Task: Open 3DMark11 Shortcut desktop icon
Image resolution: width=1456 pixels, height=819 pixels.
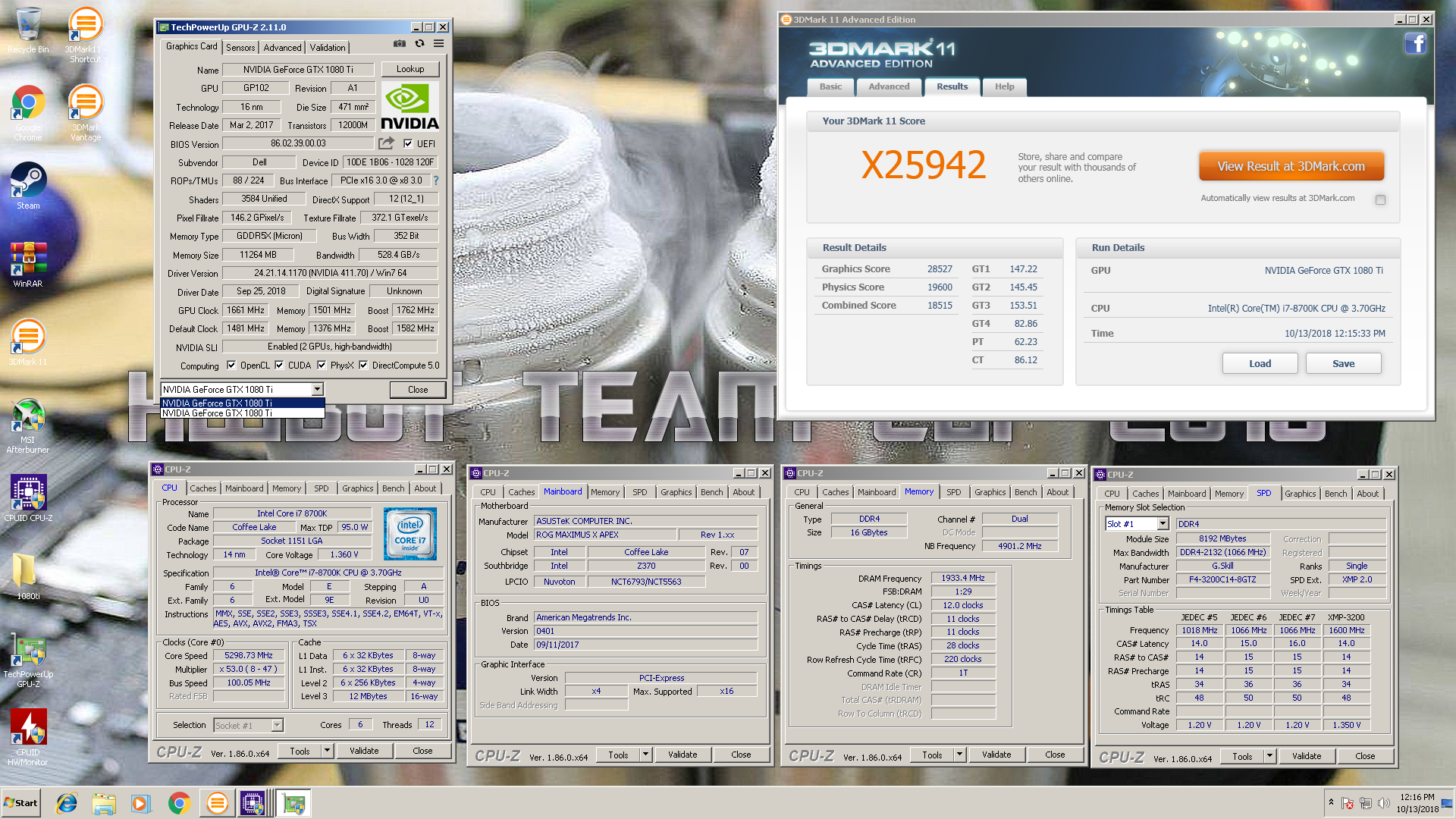Action: (85, 35)
